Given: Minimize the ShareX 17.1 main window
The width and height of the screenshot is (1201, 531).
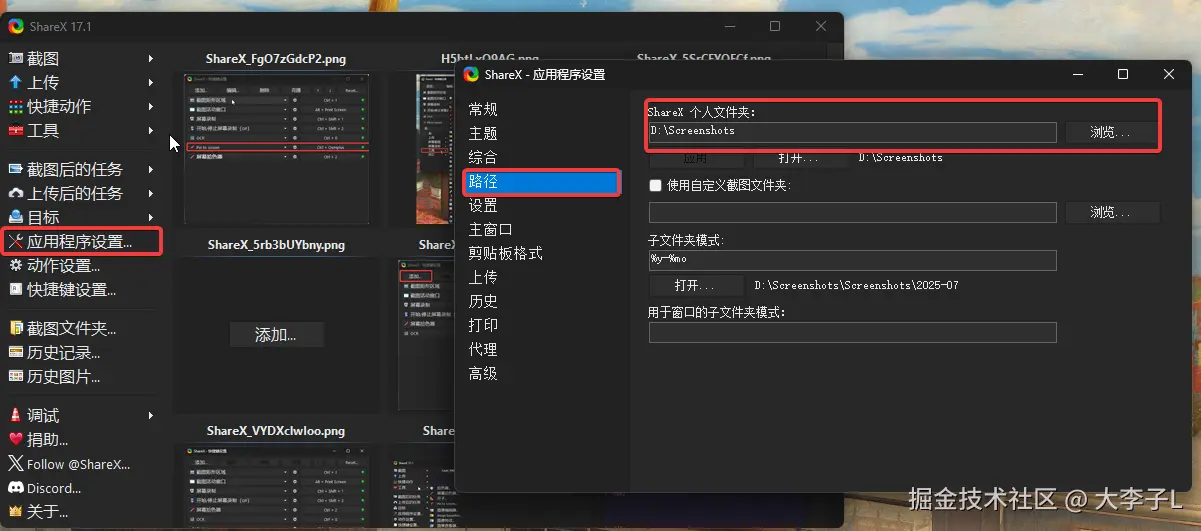Looking at the screenshot, I should pyautogui.click(x=729, y=26).
